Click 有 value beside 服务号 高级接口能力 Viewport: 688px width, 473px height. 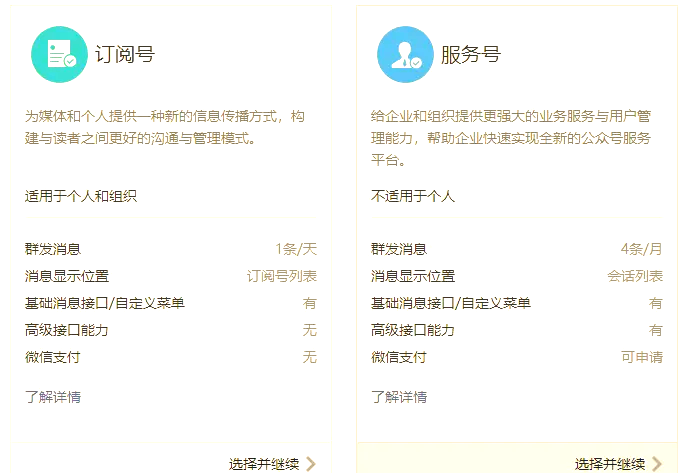coord(656,330)
